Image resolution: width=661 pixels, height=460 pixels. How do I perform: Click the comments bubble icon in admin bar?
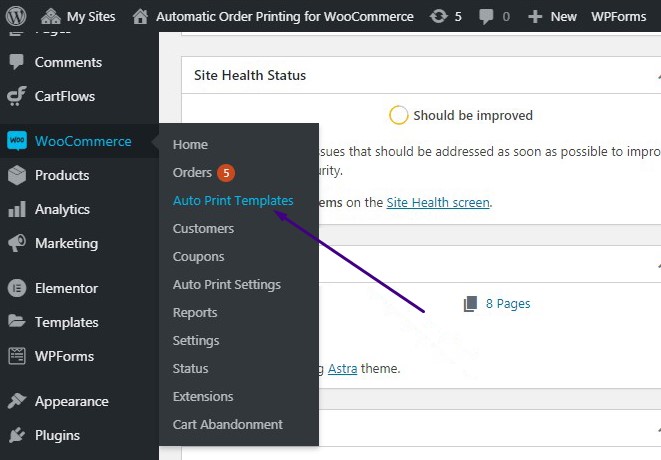click(x=487, y=16)
